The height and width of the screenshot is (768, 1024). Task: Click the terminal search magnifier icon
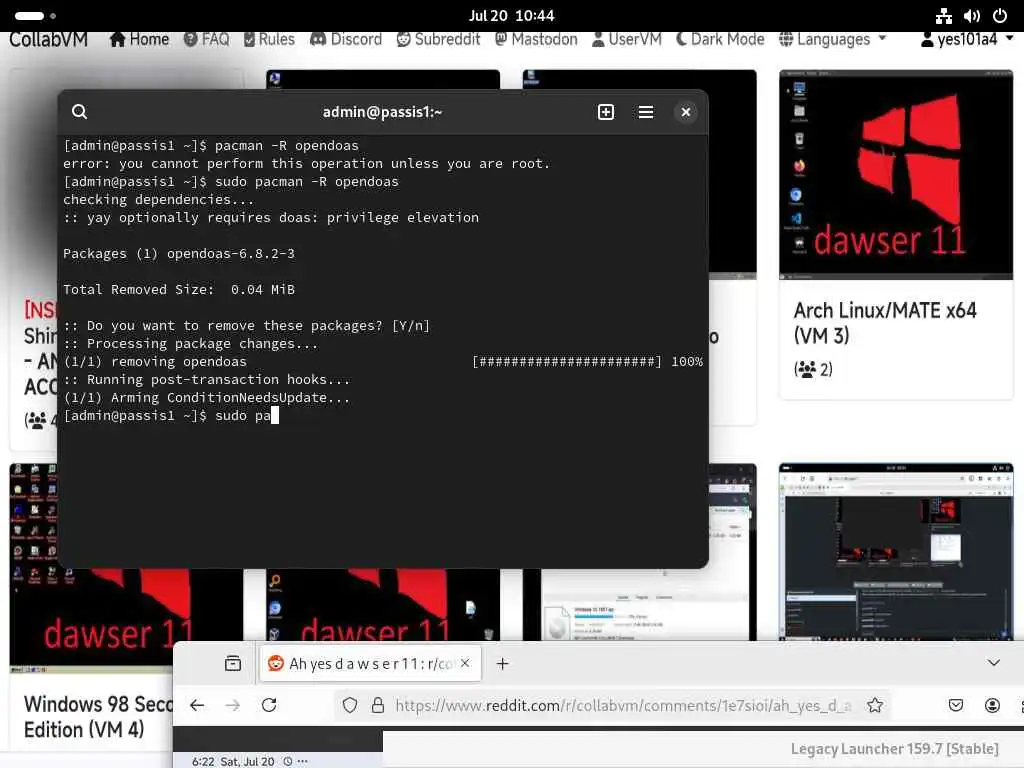coord(79,112)
